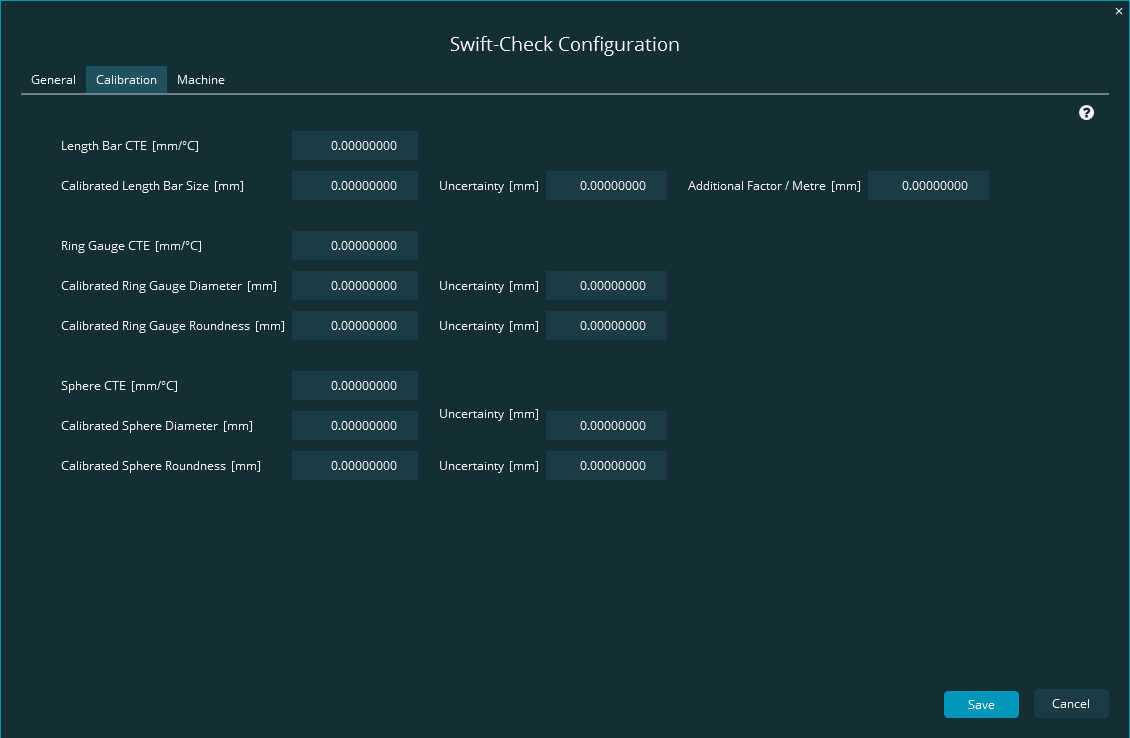The width and height of the screenshot is (1130, 738).
Task: Click the Sphere CTE input field
Action: (354, 385)
